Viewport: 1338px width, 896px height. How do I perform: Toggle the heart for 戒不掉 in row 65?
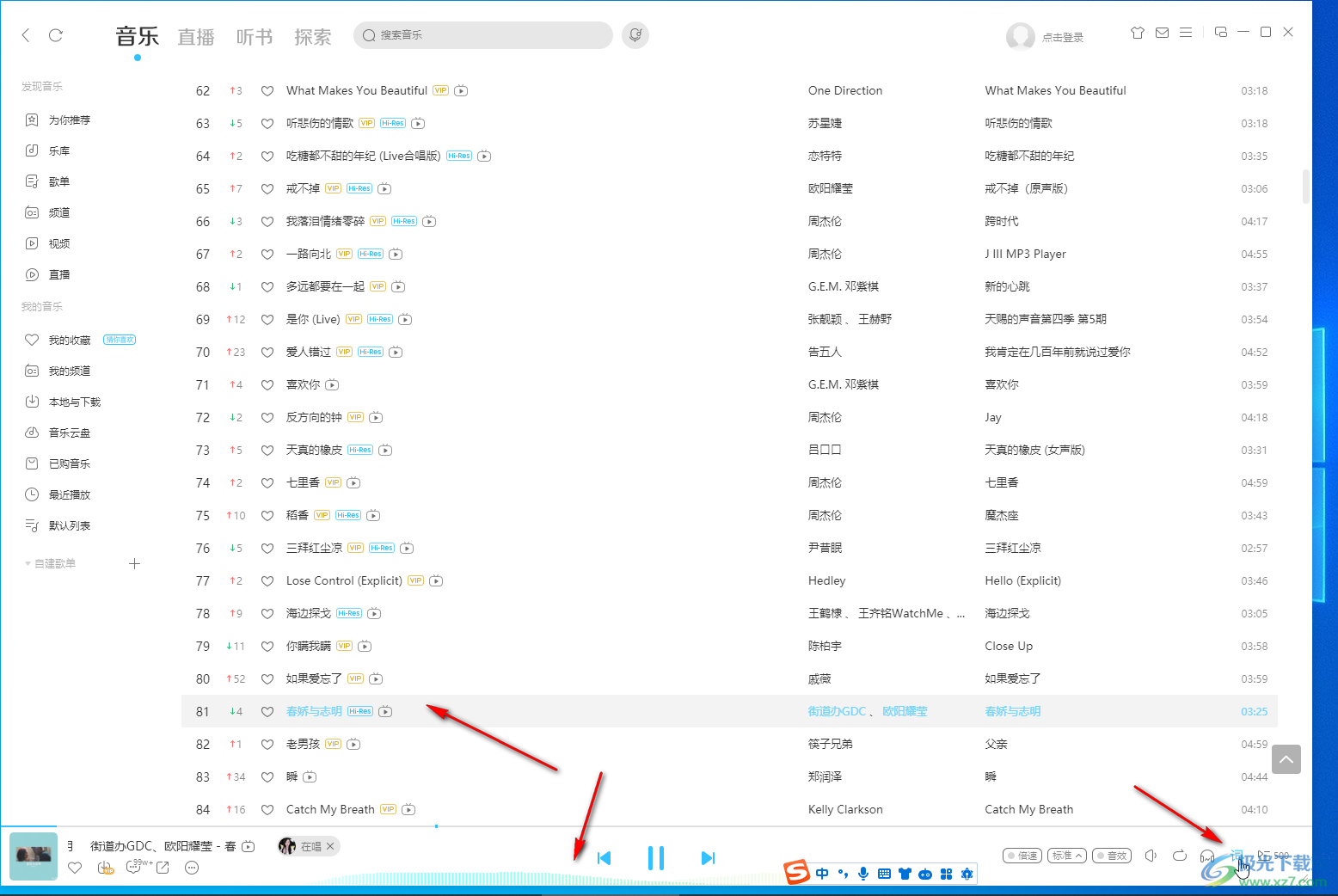(x=267, y=188)
